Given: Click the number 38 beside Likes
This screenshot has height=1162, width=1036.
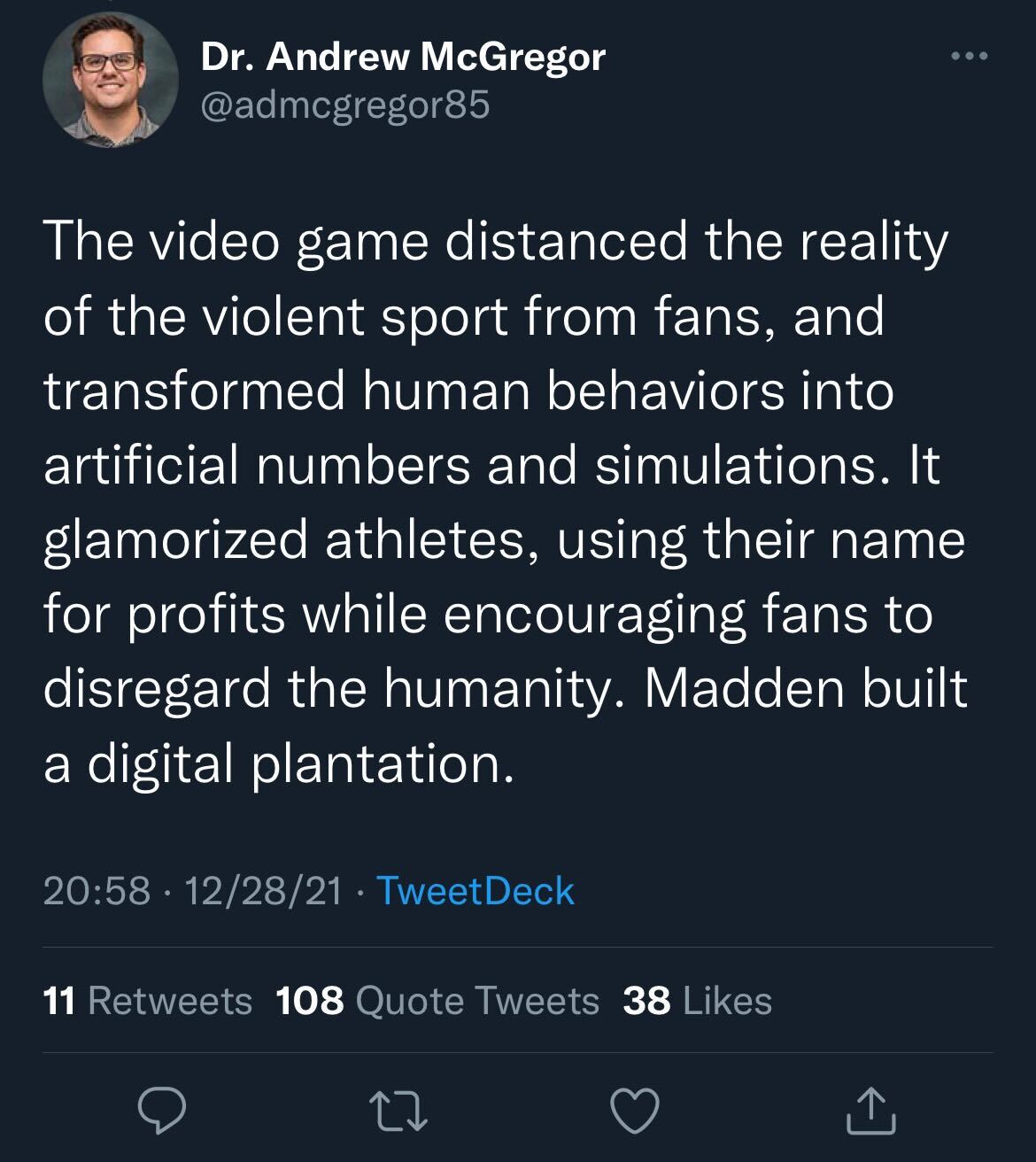Looking at the screenshot, I should pos(646,1001).
